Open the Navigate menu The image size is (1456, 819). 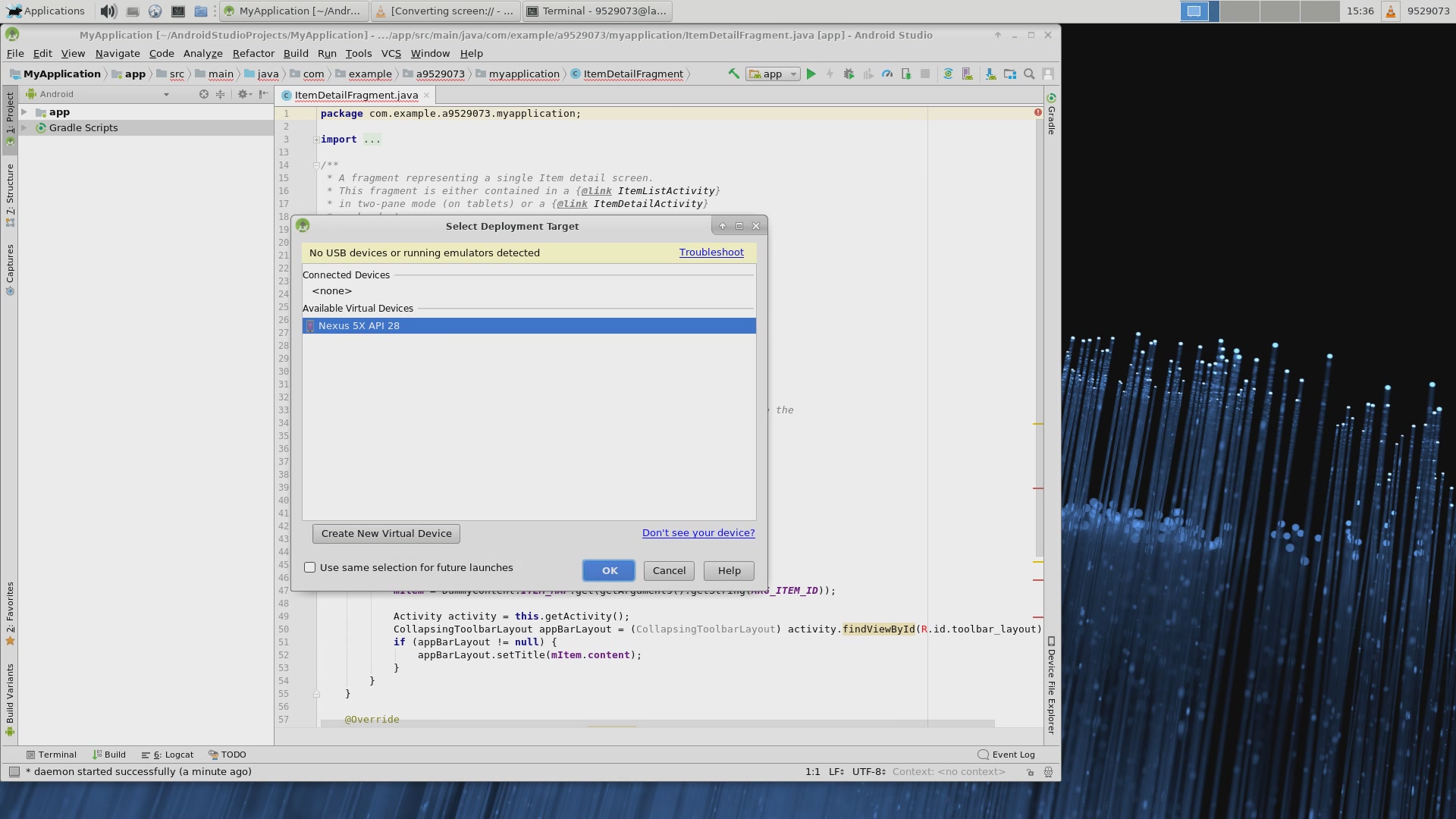pyautogui.click(x=118, y=53)
